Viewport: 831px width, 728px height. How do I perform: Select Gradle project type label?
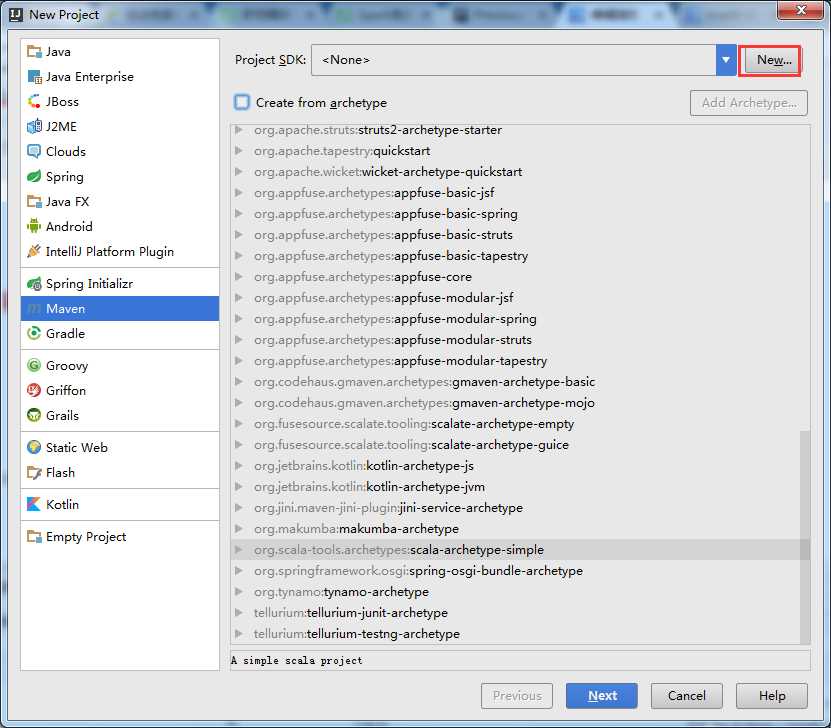(x=65, y=333)
